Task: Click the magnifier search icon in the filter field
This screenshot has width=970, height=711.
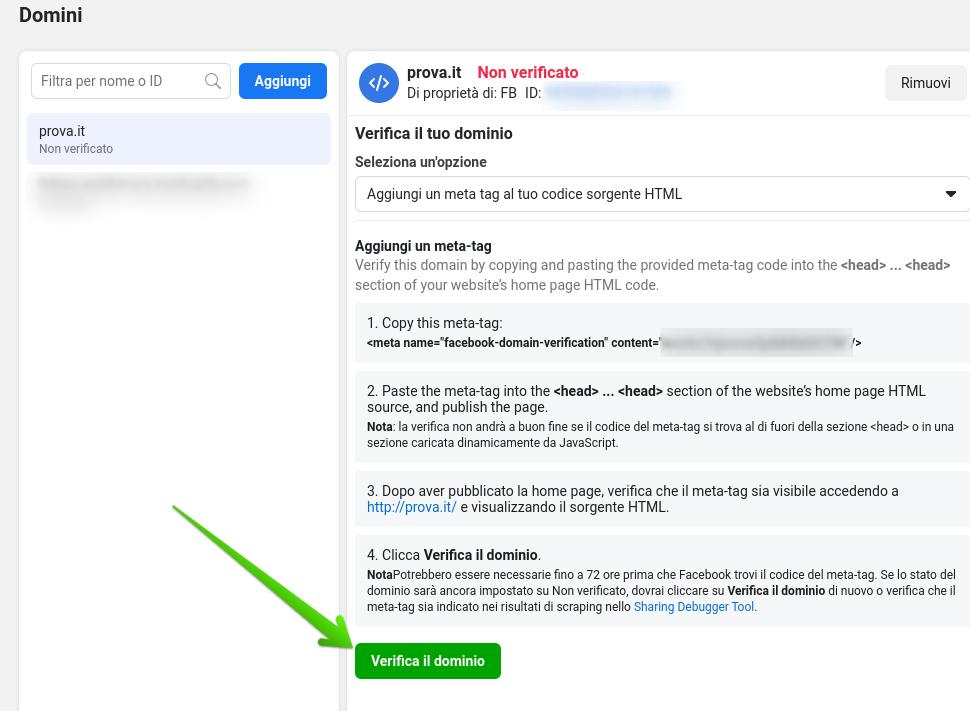Action: (213, 81)
